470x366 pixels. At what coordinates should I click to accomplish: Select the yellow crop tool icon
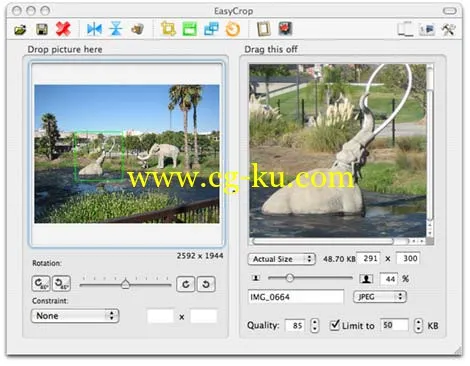168,29
